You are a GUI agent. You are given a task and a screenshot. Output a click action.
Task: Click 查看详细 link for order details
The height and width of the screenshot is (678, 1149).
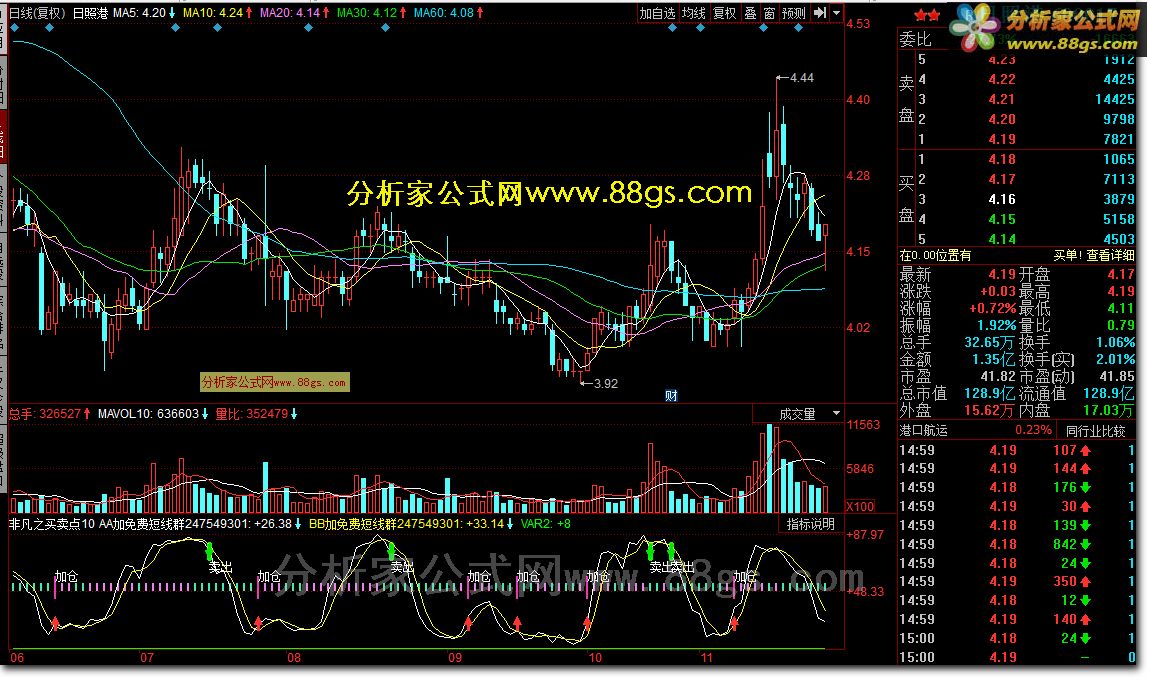[x=1110, y=255]
